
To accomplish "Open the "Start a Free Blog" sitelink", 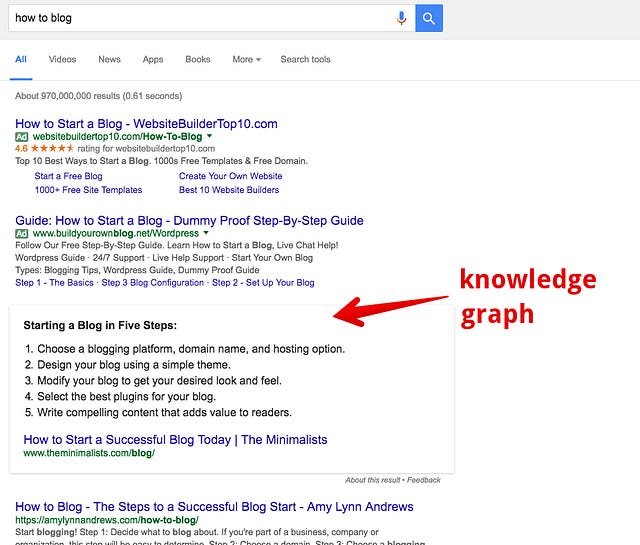I will coord(68,176).
